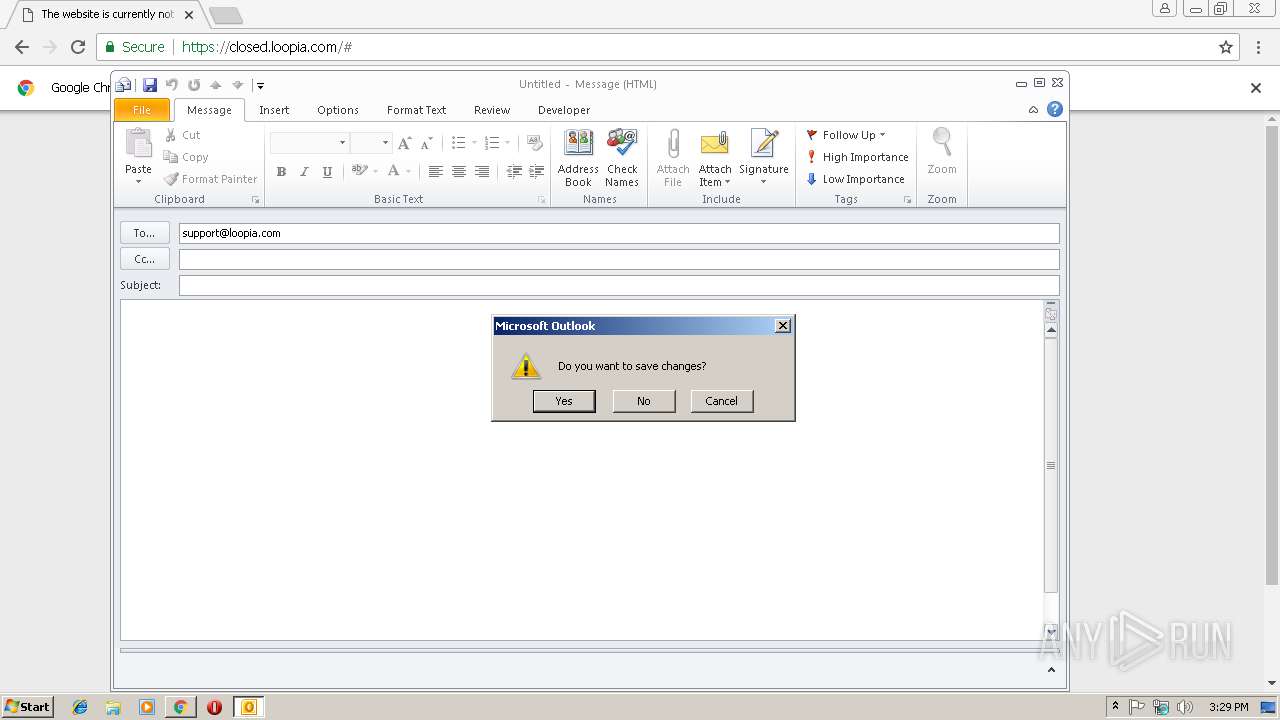Click the Format Painter brush icon
This screenshot has height=720, width=1280.
pos(171,179)
